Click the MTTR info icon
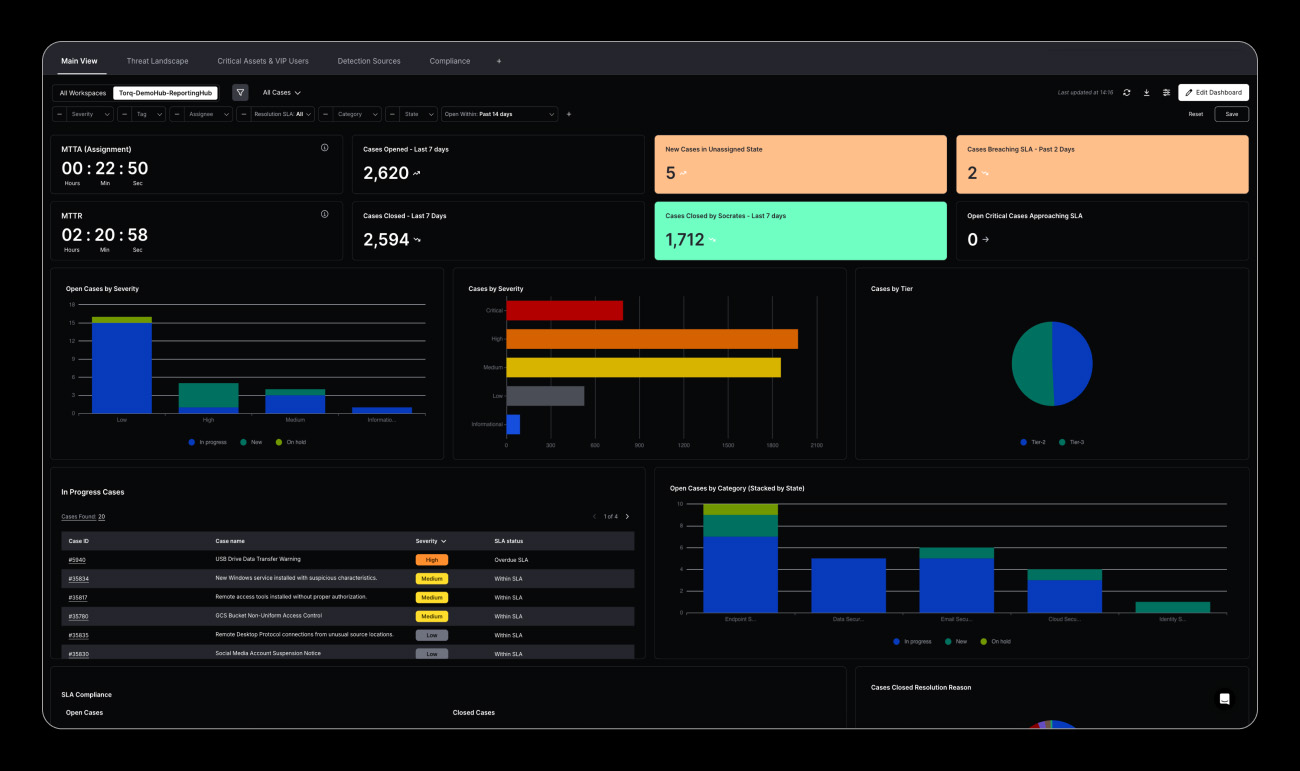 coord(324,214)
